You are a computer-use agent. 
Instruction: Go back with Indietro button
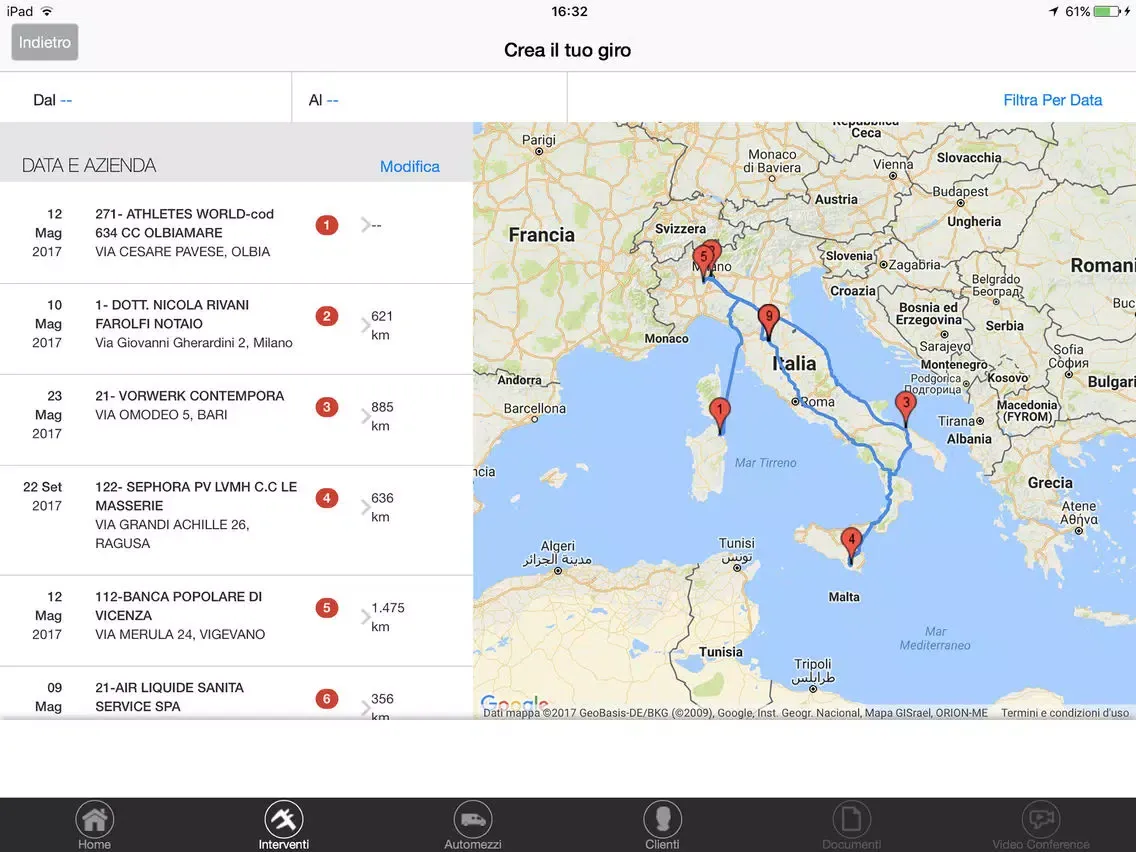click(45, 42)
